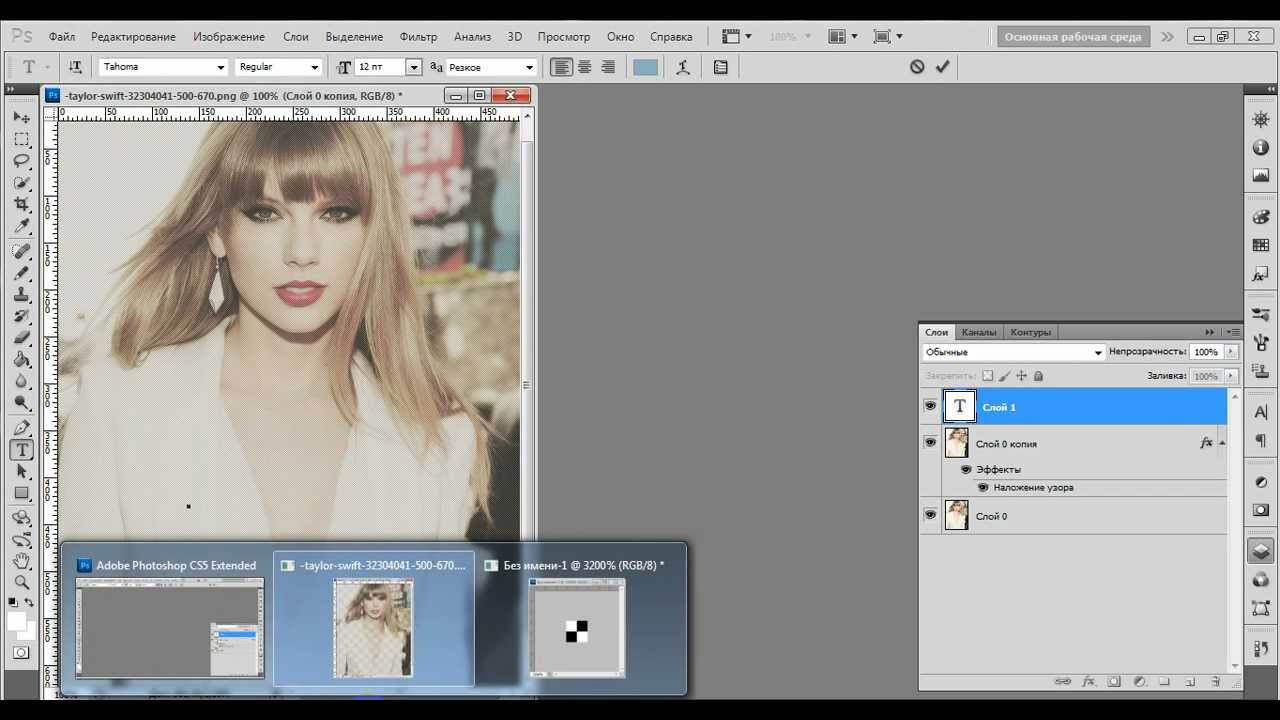Open the Резкое anti-aliasing dropdown
Viewport: 1280px width, 720px height.
click(x=530, y=67)
